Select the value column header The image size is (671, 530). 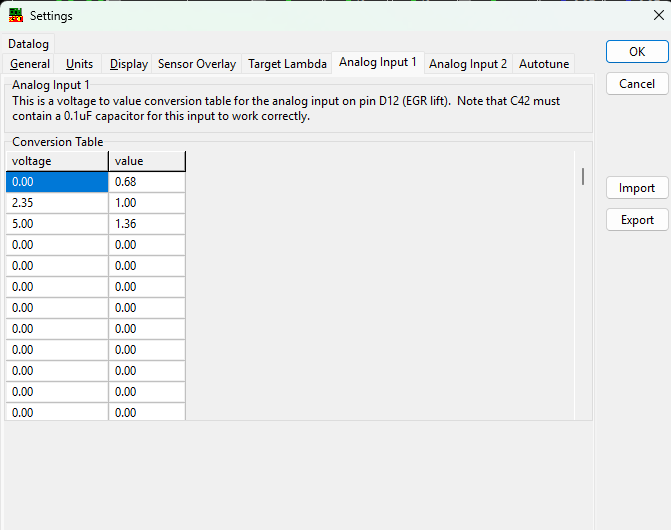pyautogui.click(x=147, y=161)
